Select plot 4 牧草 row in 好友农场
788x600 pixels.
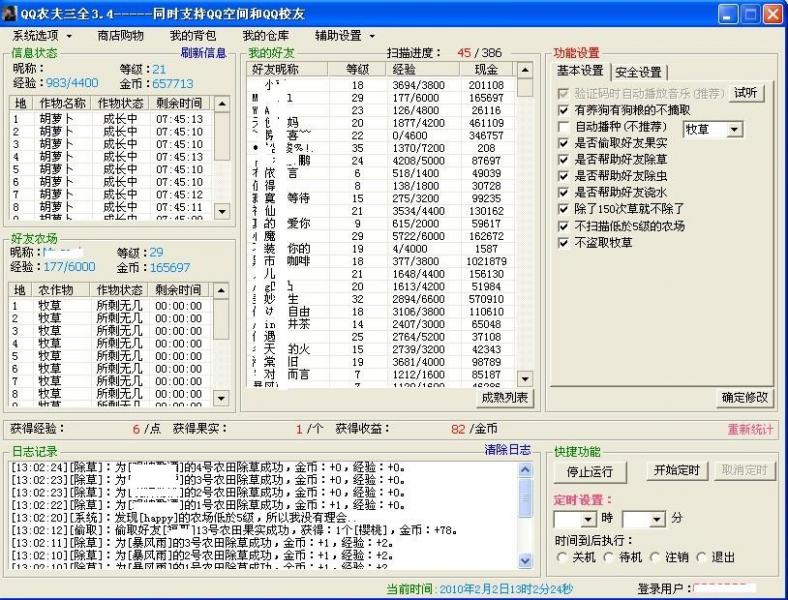111,344
